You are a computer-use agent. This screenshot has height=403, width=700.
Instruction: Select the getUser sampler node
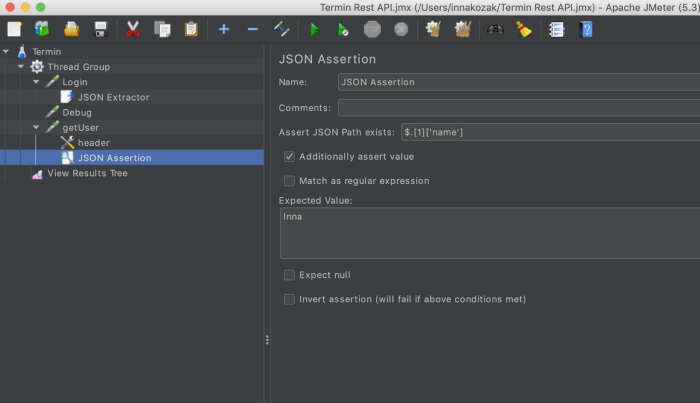click(80, 128)
